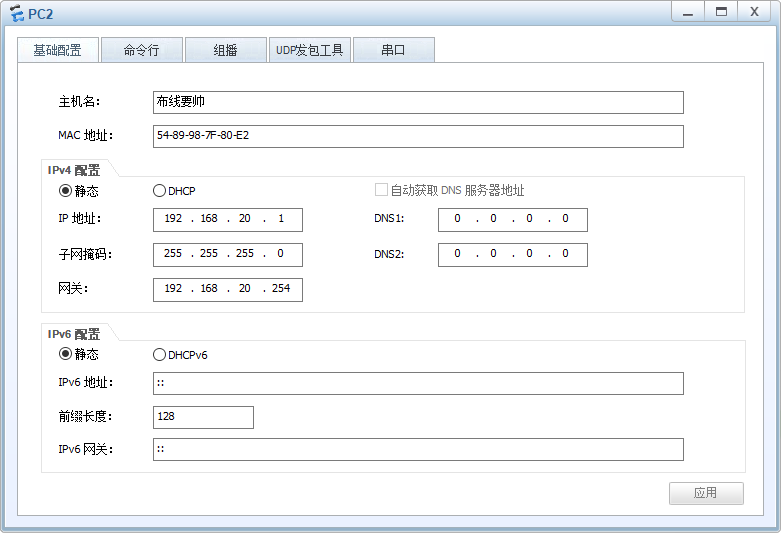781x533 pixels.
Task: Maximize the PC2 window
Action: [x=721, y=12]
